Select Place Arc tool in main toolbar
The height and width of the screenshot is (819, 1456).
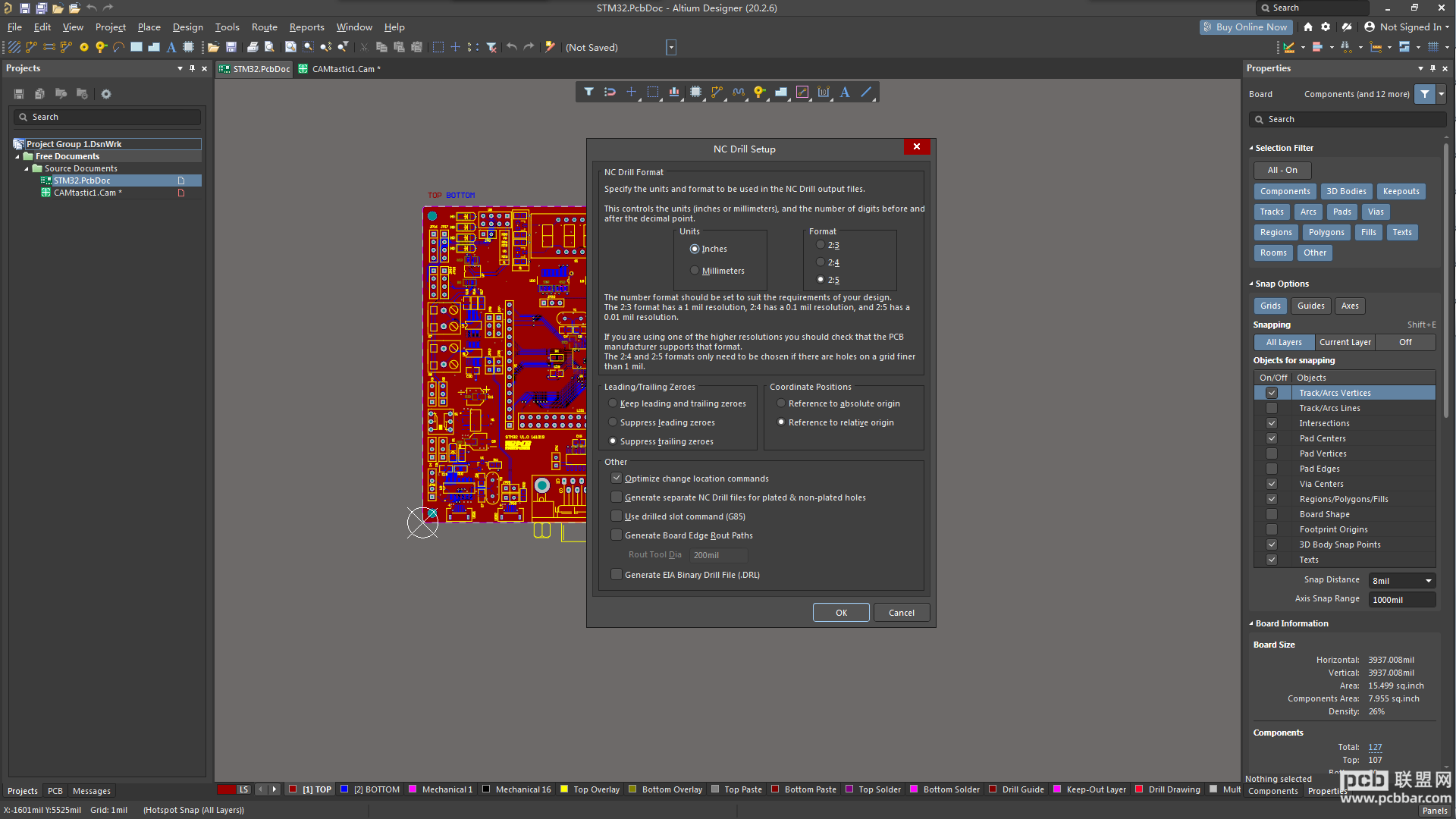pyautogui.click(x=118, y=47)
